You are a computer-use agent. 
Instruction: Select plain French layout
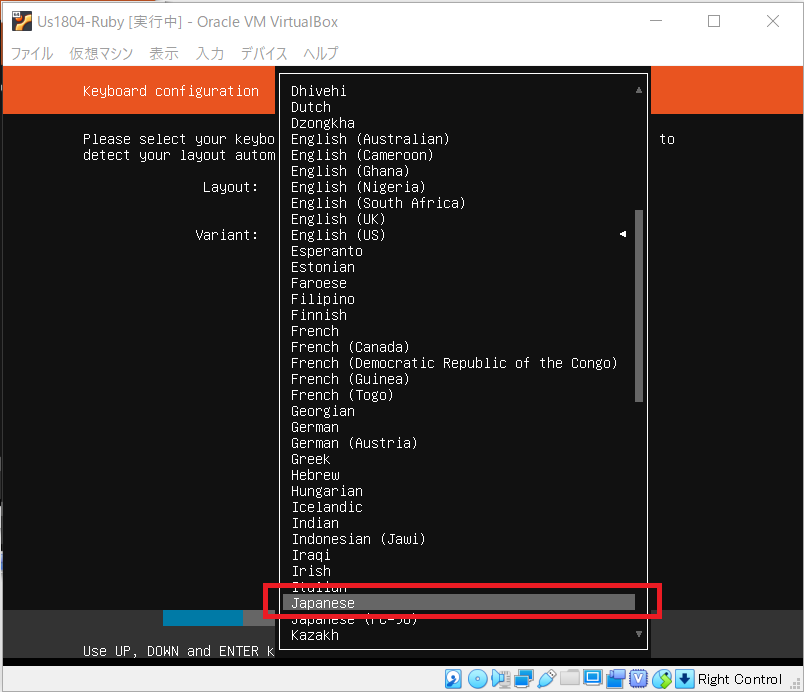tap(315, 331)
